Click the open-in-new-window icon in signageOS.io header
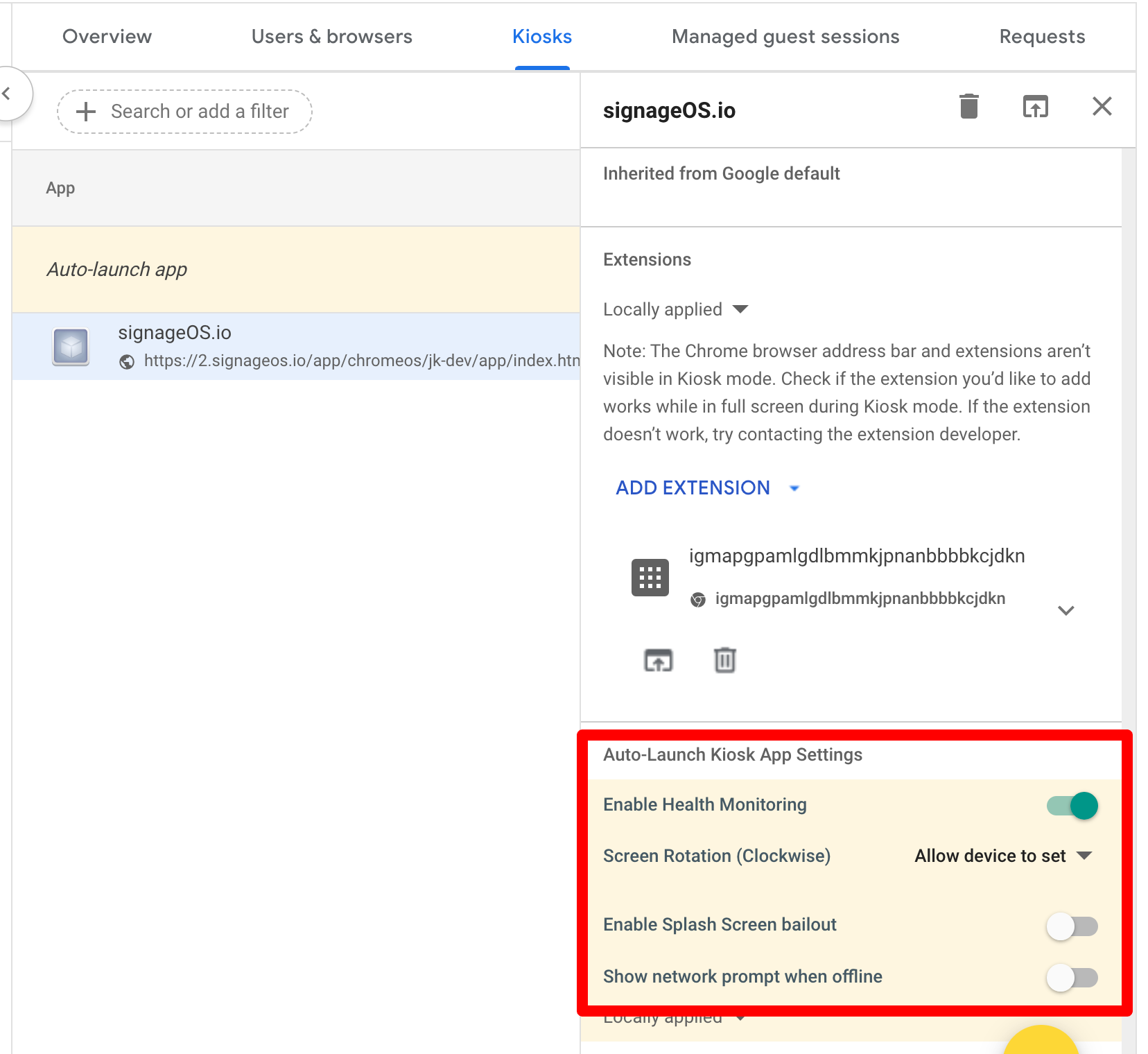The height and width of the screenshot is (1054, 1148). pos(1035,107)
